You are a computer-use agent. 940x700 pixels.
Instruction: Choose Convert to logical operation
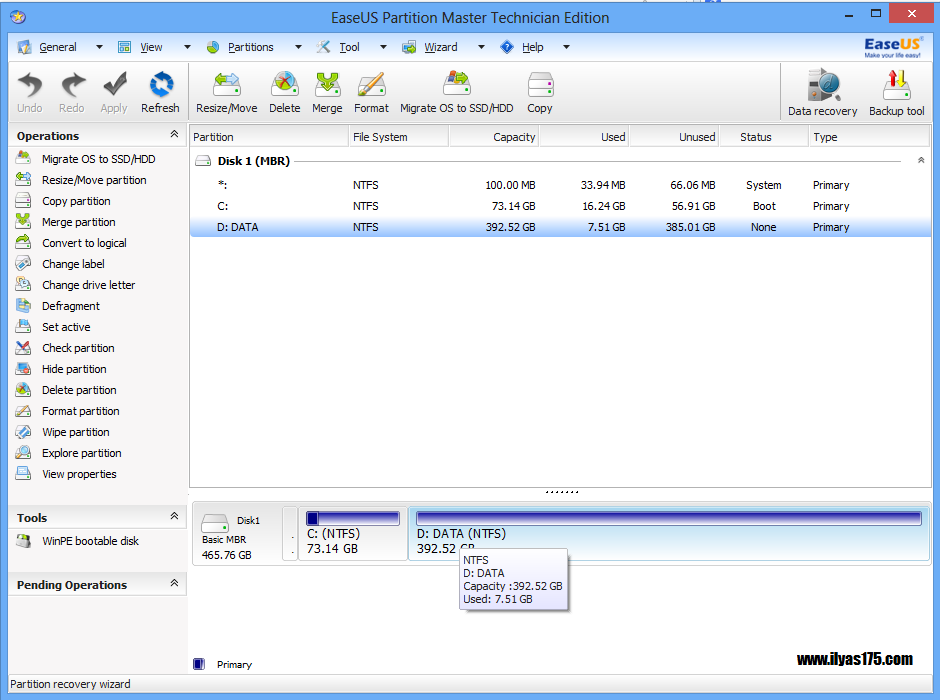coord(84,243)
